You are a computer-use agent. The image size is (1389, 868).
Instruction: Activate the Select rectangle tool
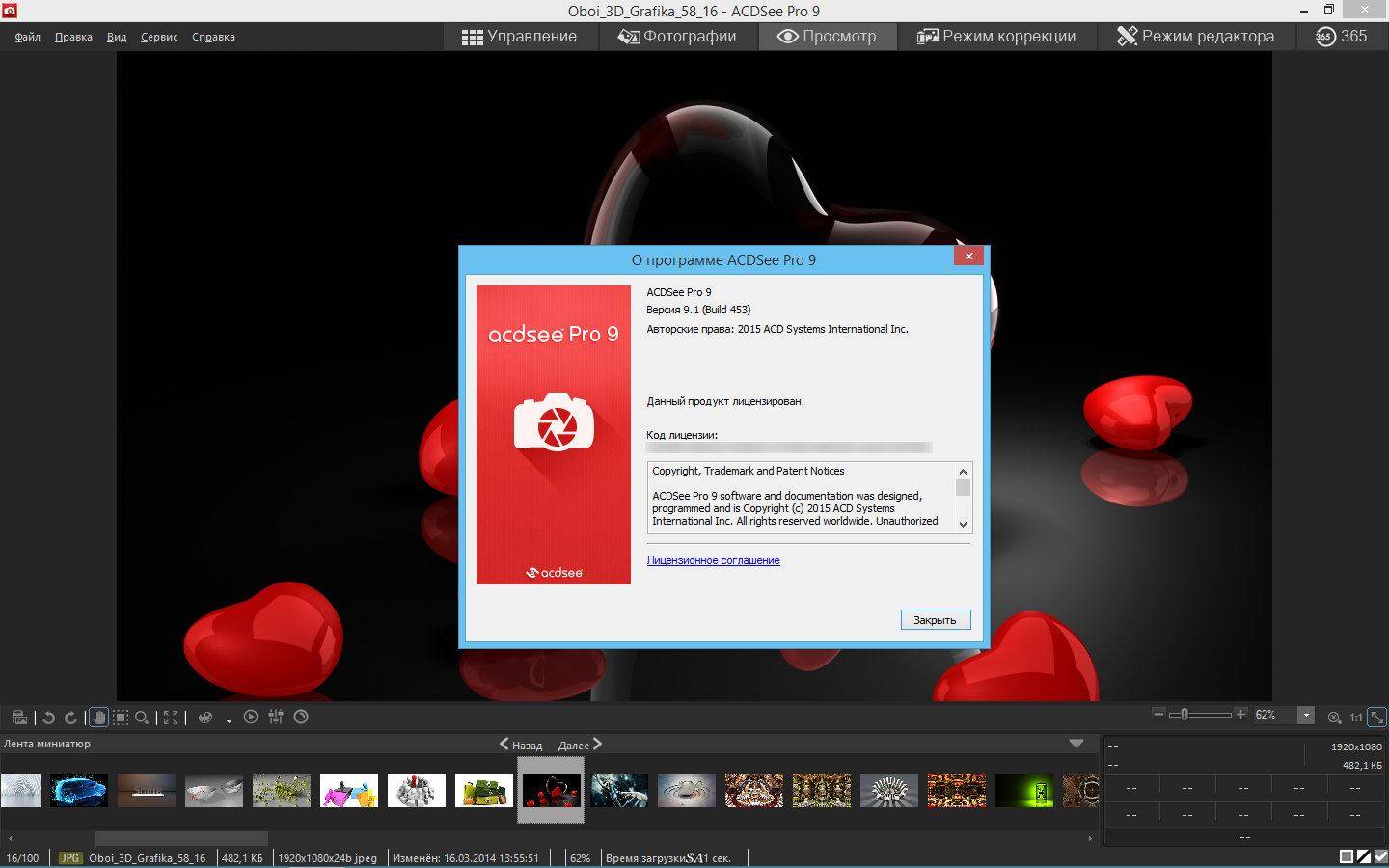point(121,718)
